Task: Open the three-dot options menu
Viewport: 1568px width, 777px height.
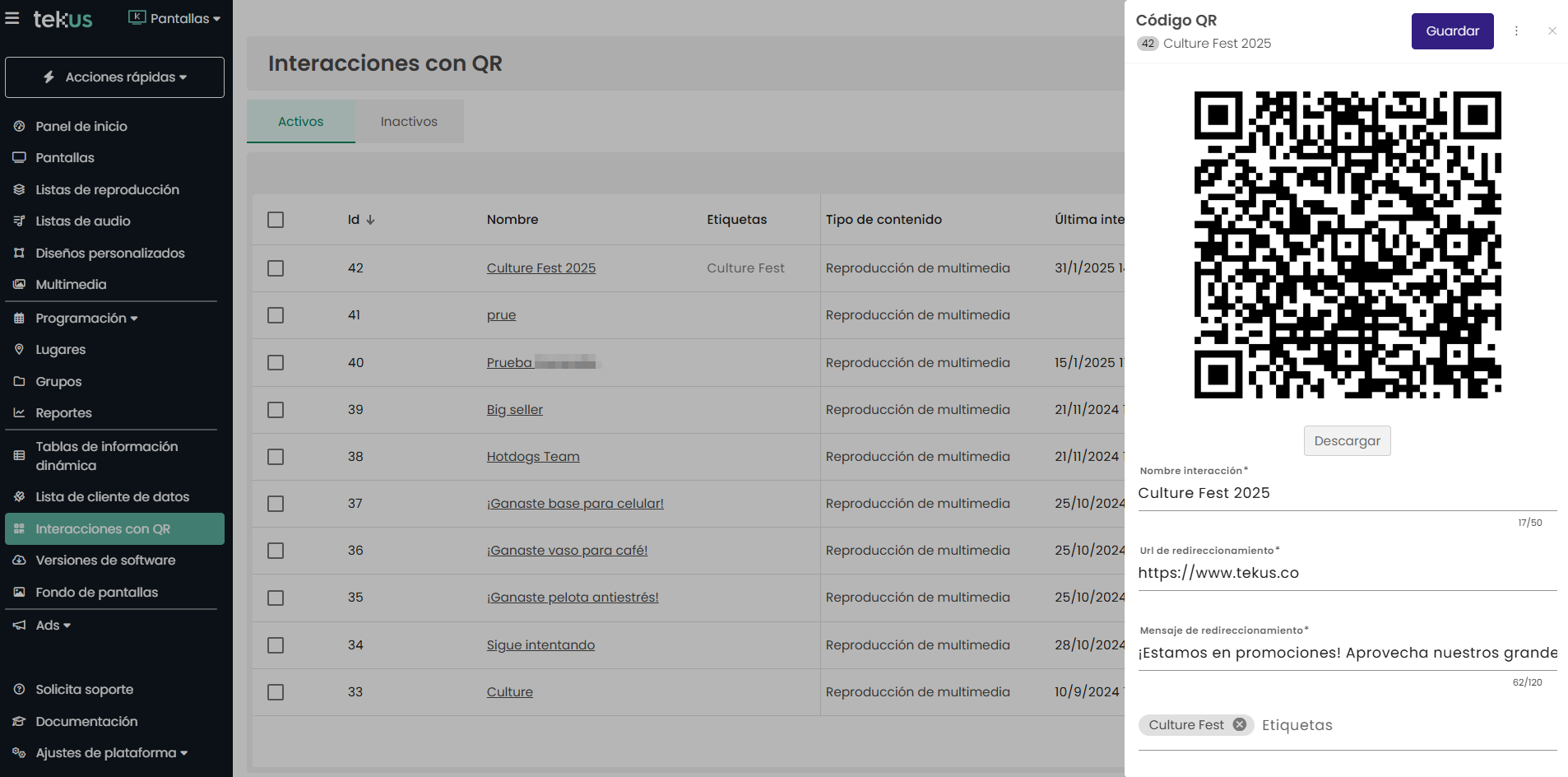Action: tap(1516, 31)
